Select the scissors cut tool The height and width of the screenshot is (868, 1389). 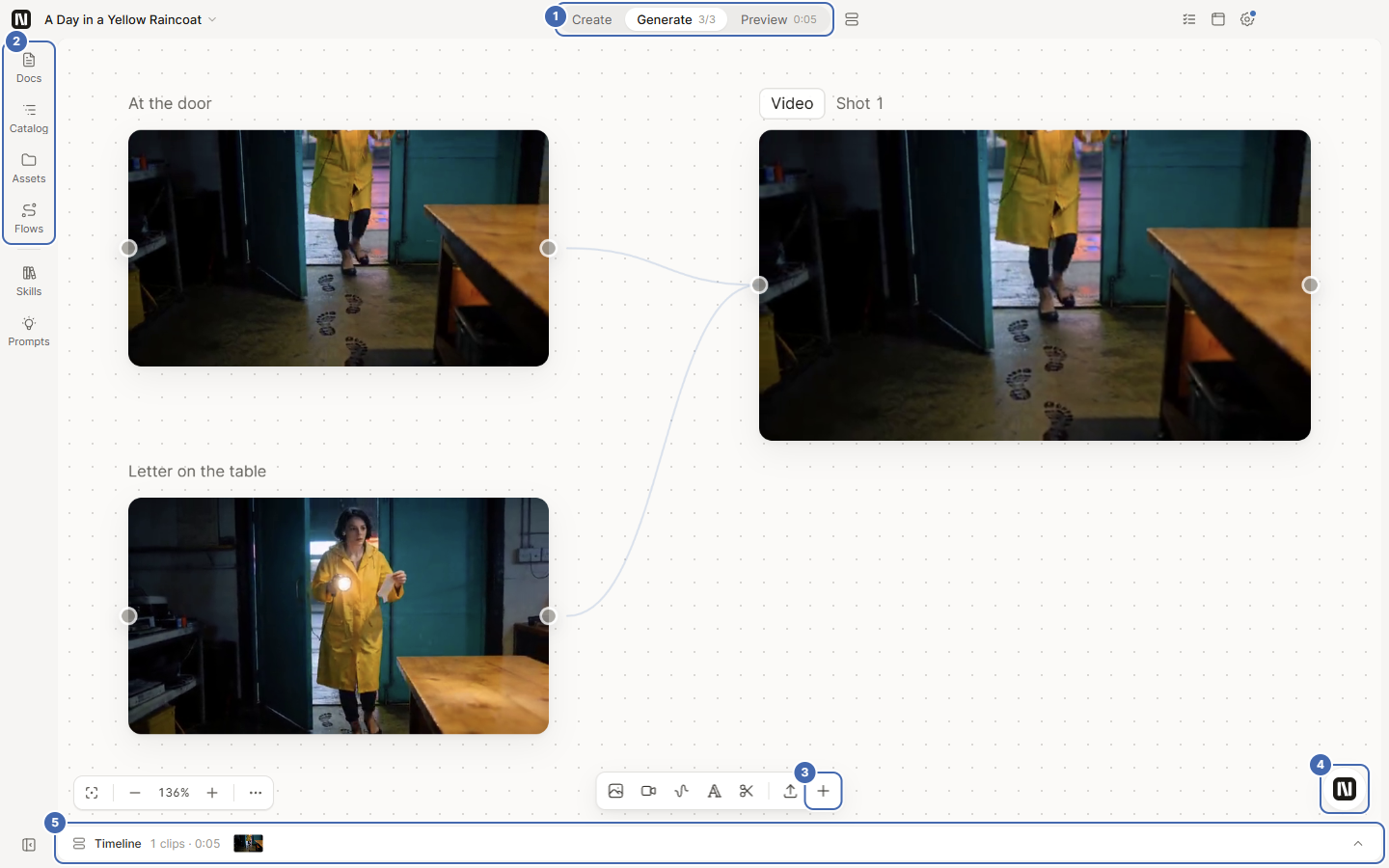(x=747, y=791)
